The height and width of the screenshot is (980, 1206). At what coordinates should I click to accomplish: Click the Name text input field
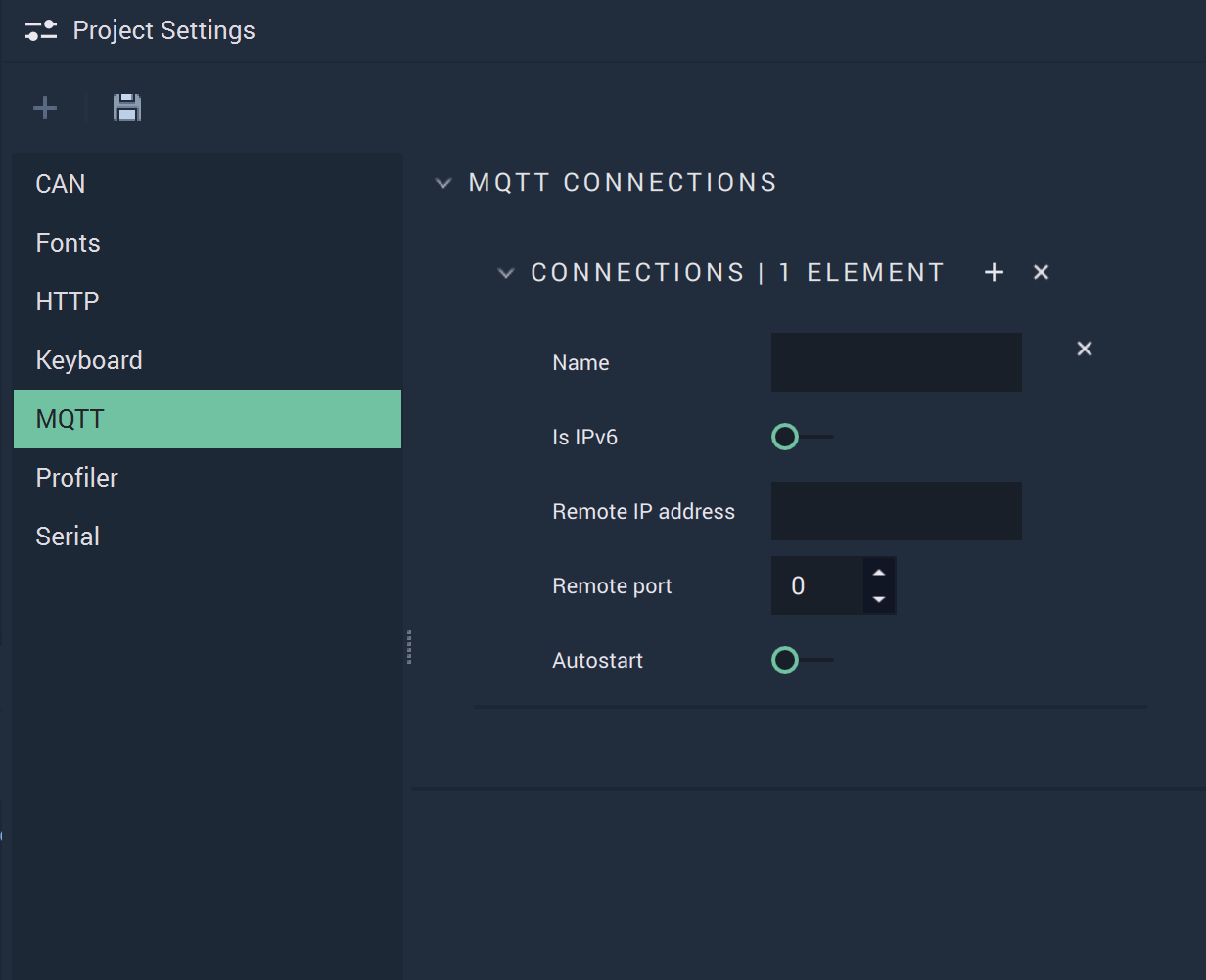(897, 362)
